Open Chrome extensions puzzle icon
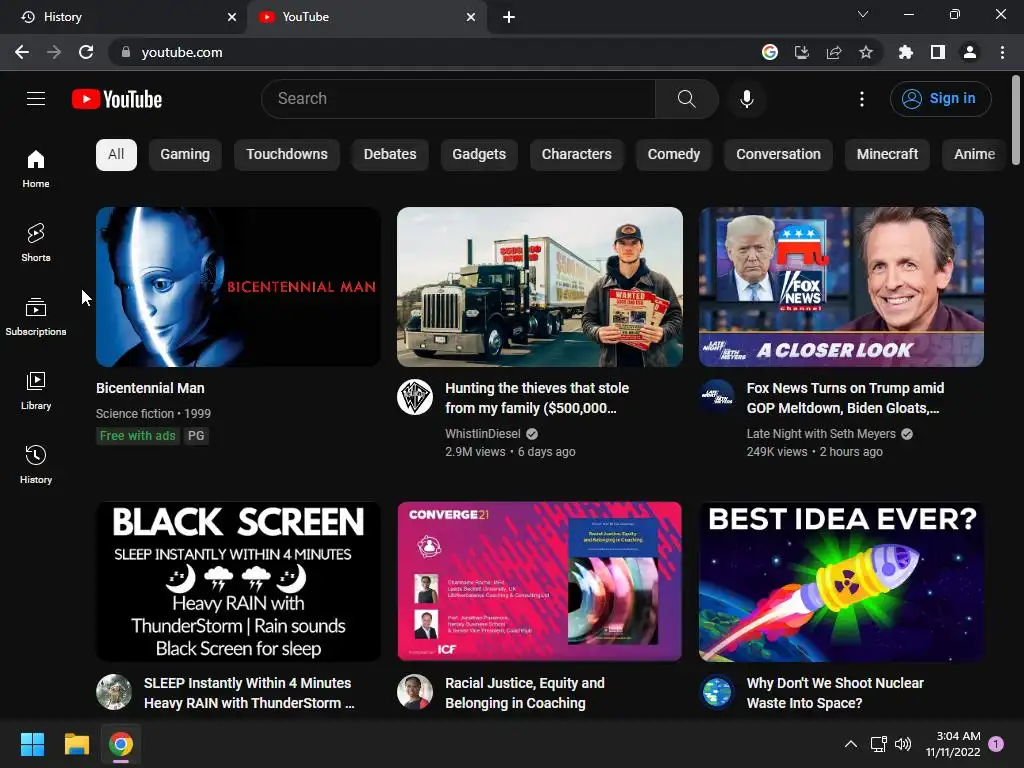This screenshot has width=1024, height=768. [905, 52]
